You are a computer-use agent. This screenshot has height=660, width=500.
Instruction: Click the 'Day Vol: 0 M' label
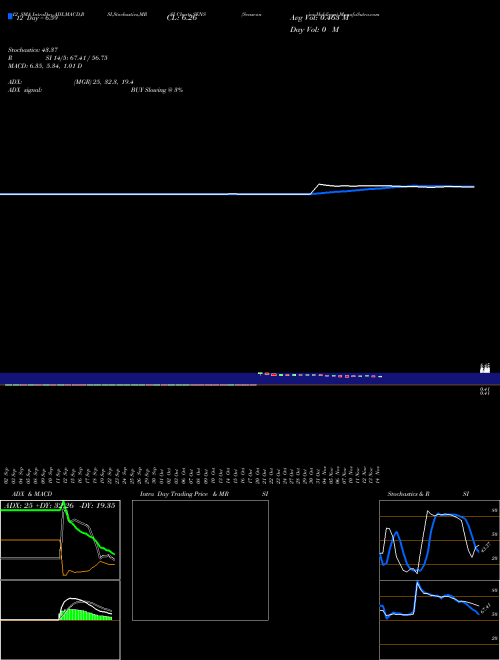(314, 29)
